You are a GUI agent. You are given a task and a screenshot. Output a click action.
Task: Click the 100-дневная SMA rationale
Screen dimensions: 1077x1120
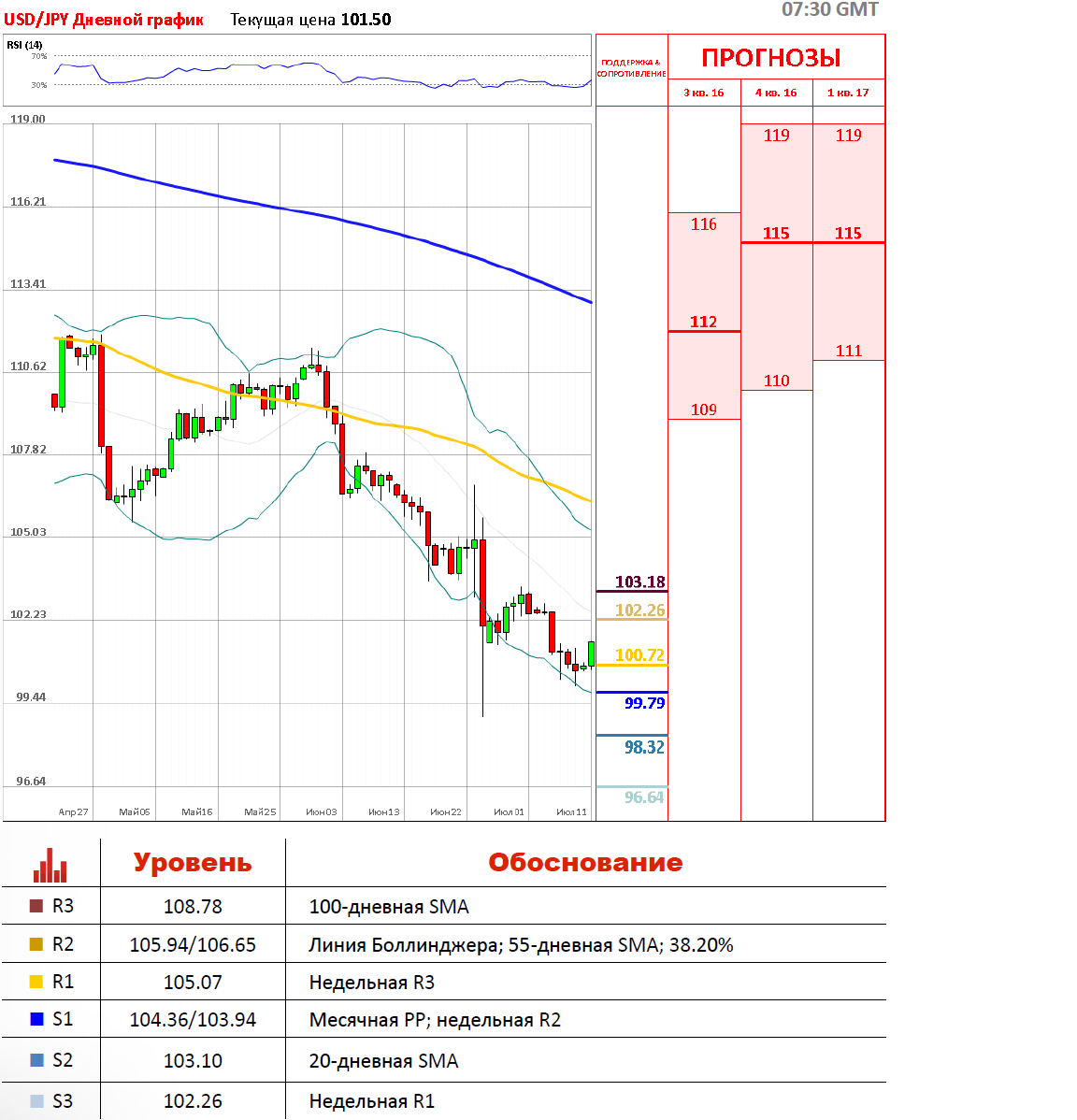[389, 907]
